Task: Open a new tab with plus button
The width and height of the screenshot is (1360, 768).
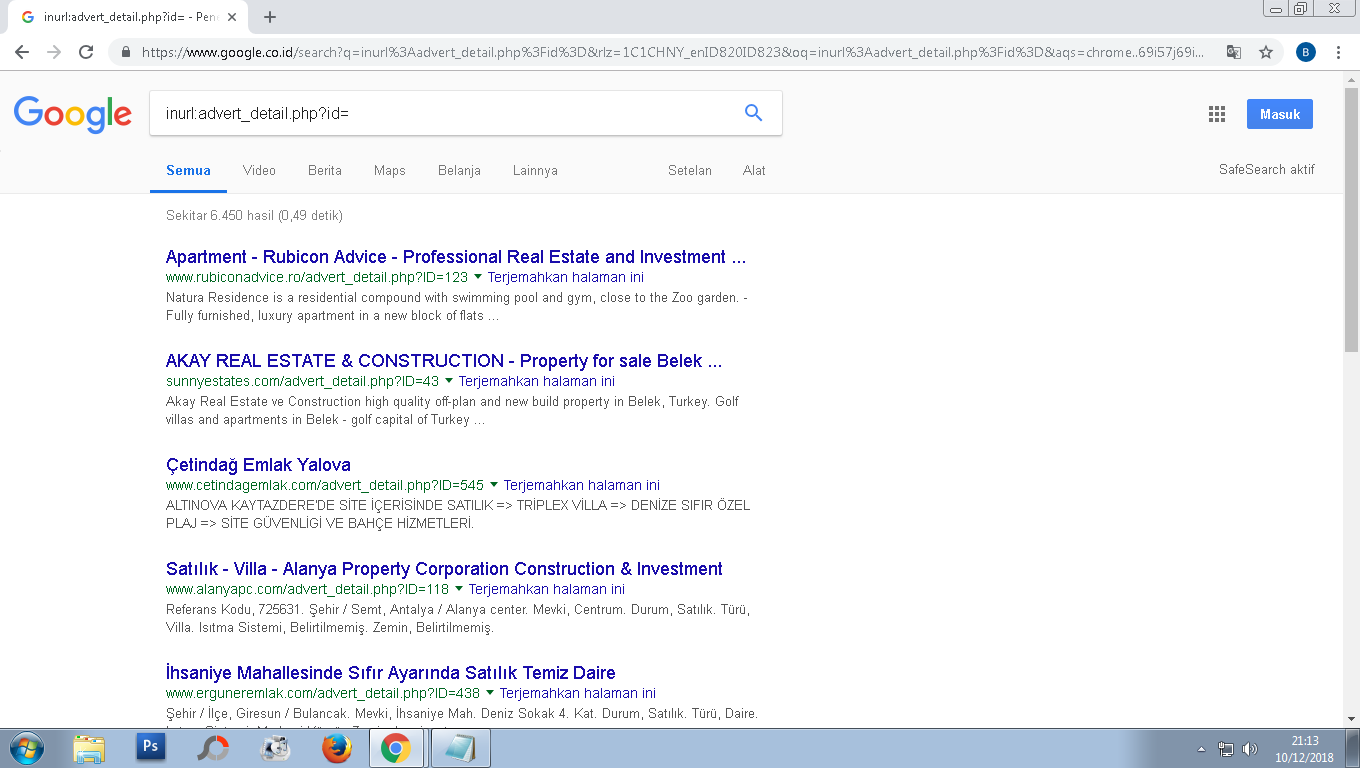Action: click(x=270, y=17)
